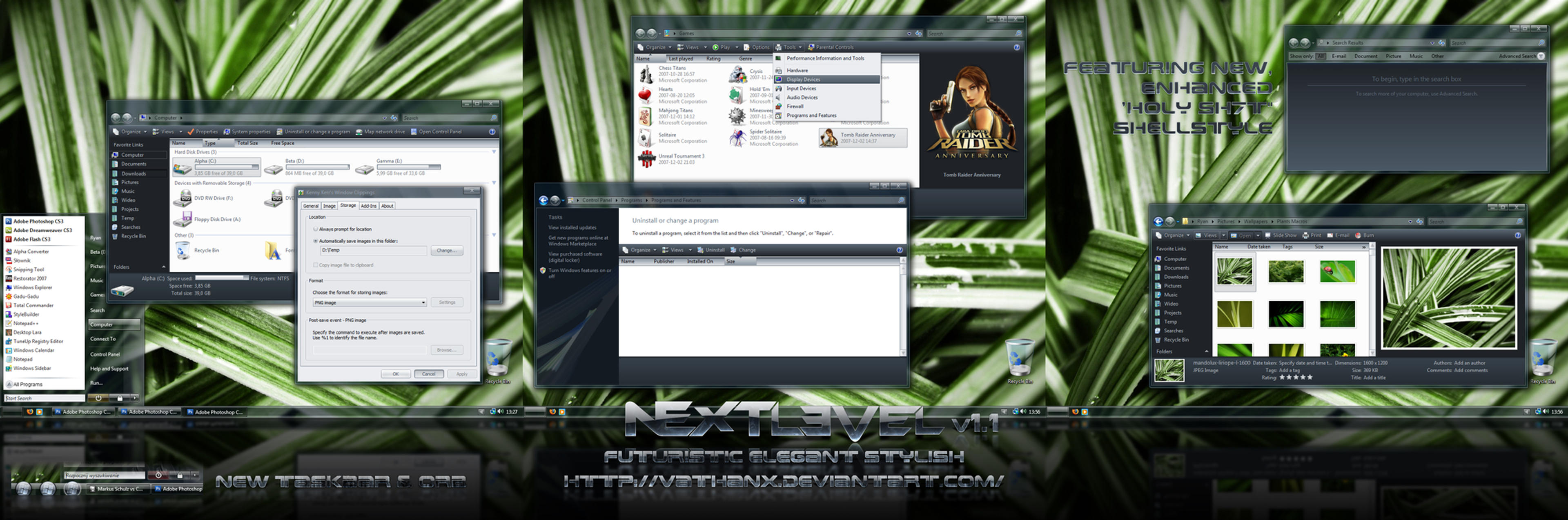1568x520 pixels.
Task: Select 'Automatically save images in this folder' radio
Action: tap(315, 241)
